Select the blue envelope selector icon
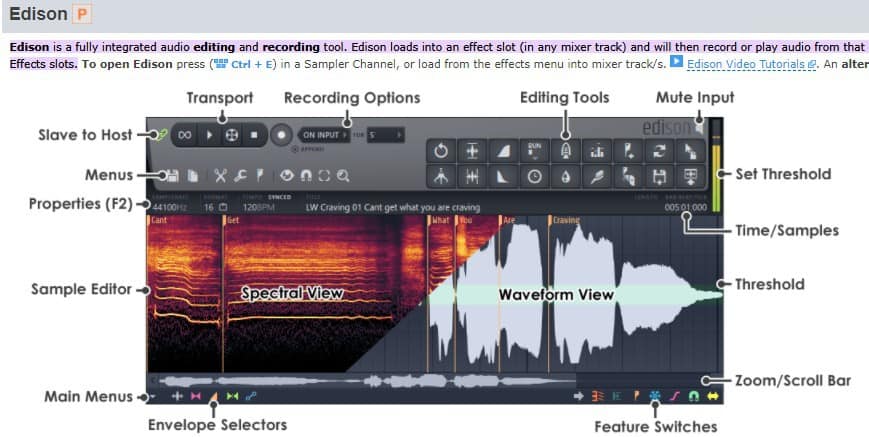The image size is (869, 437). pyautogui.click(x=251, y=397)
